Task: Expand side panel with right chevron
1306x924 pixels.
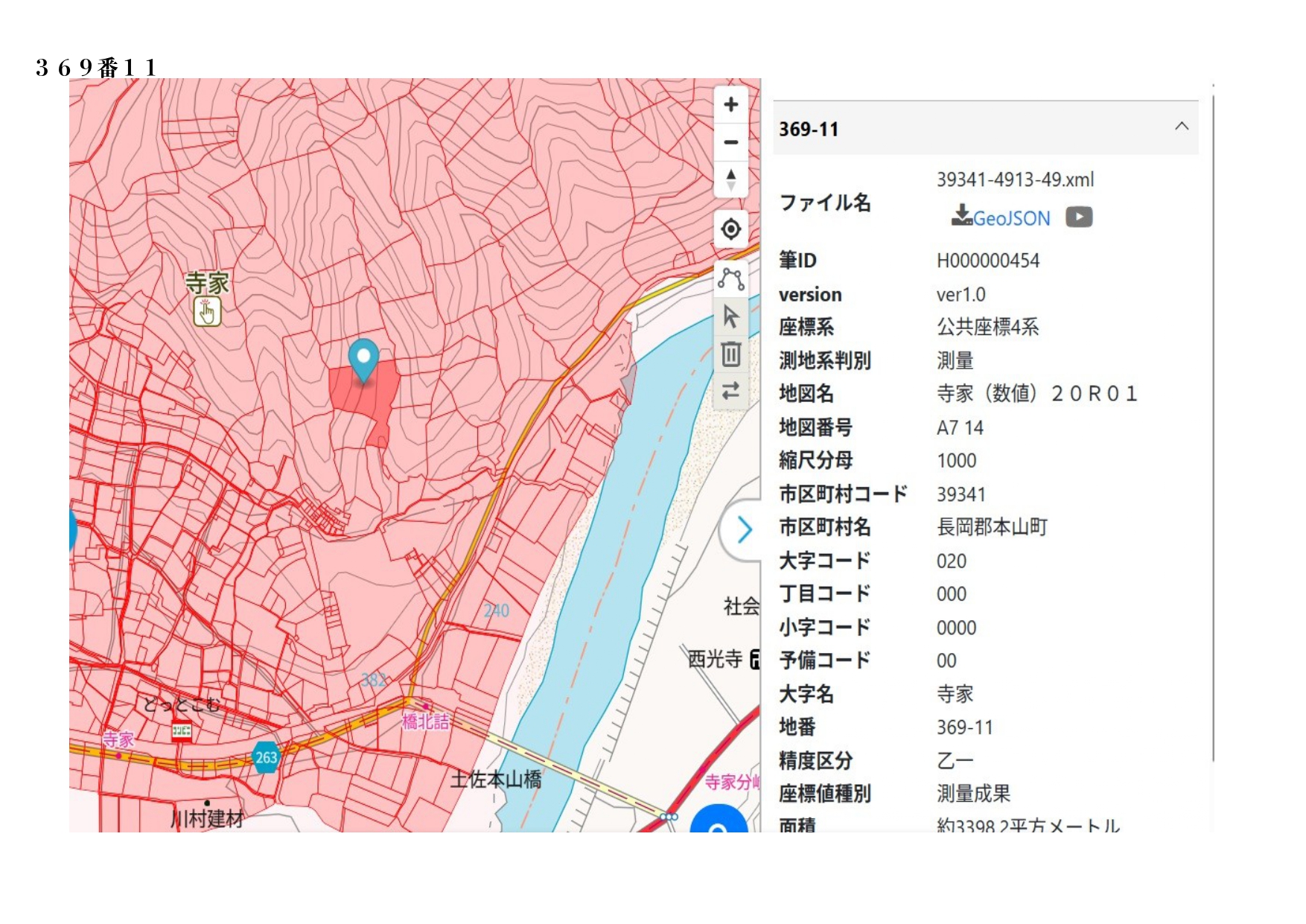Action: 743,530
